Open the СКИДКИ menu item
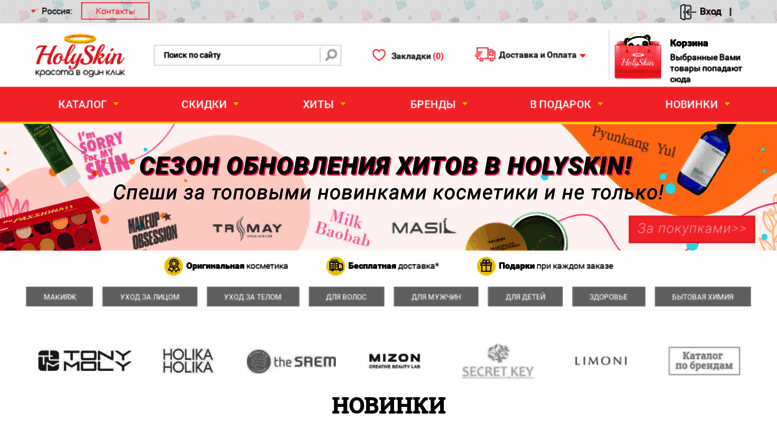 coord(204,104)
